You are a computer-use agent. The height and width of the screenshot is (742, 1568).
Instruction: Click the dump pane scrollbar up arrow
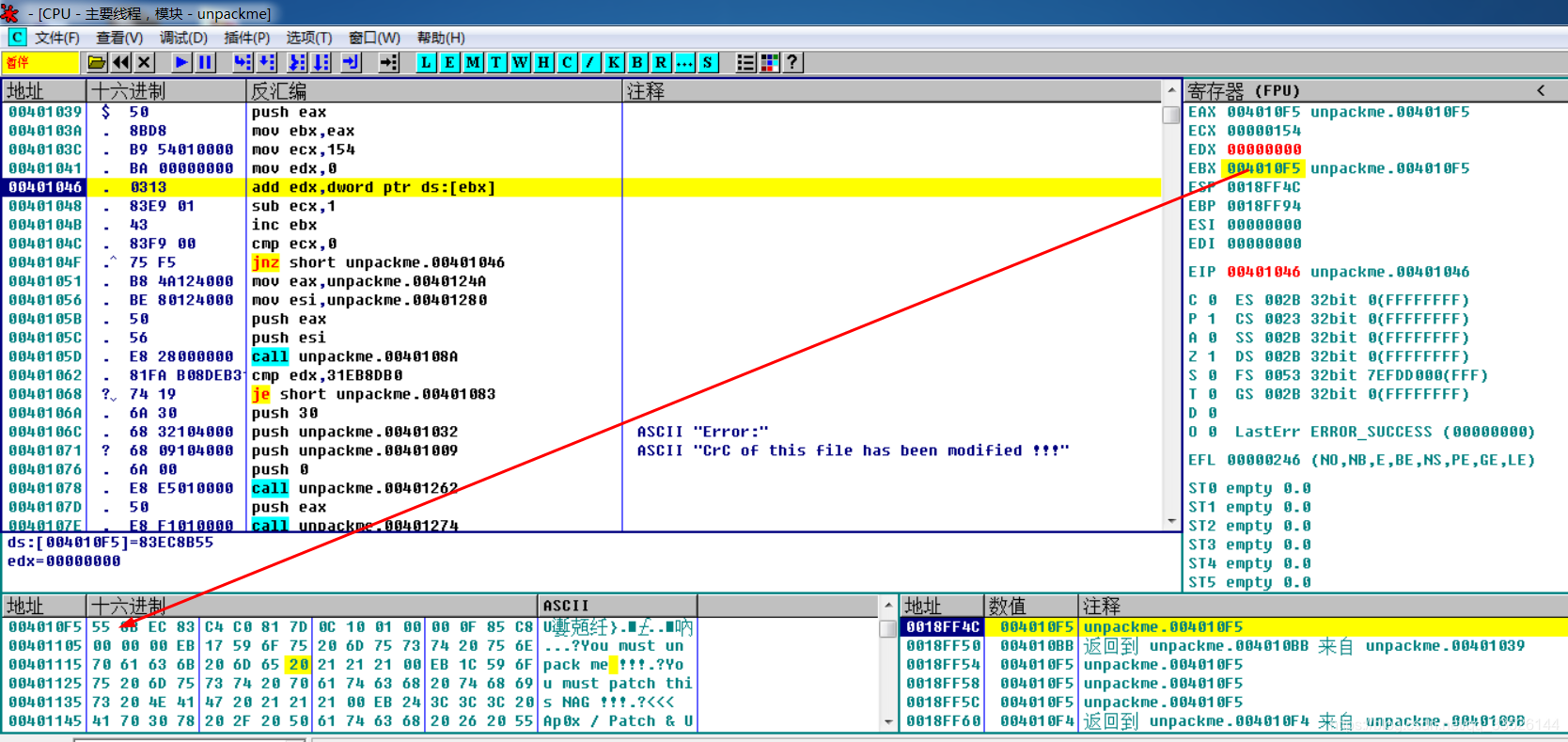point(888,605)
